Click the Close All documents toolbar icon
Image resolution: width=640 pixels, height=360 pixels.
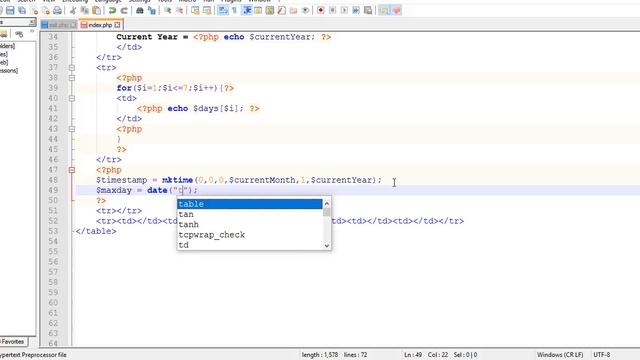[46, 10]
